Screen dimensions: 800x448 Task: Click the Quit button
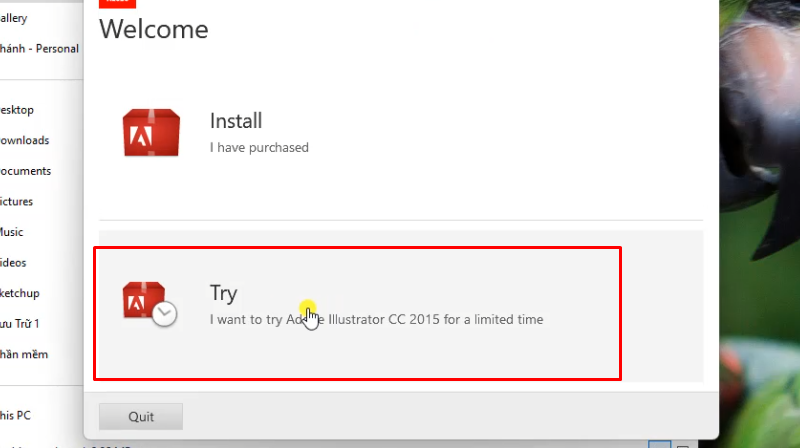click(141, 416)
